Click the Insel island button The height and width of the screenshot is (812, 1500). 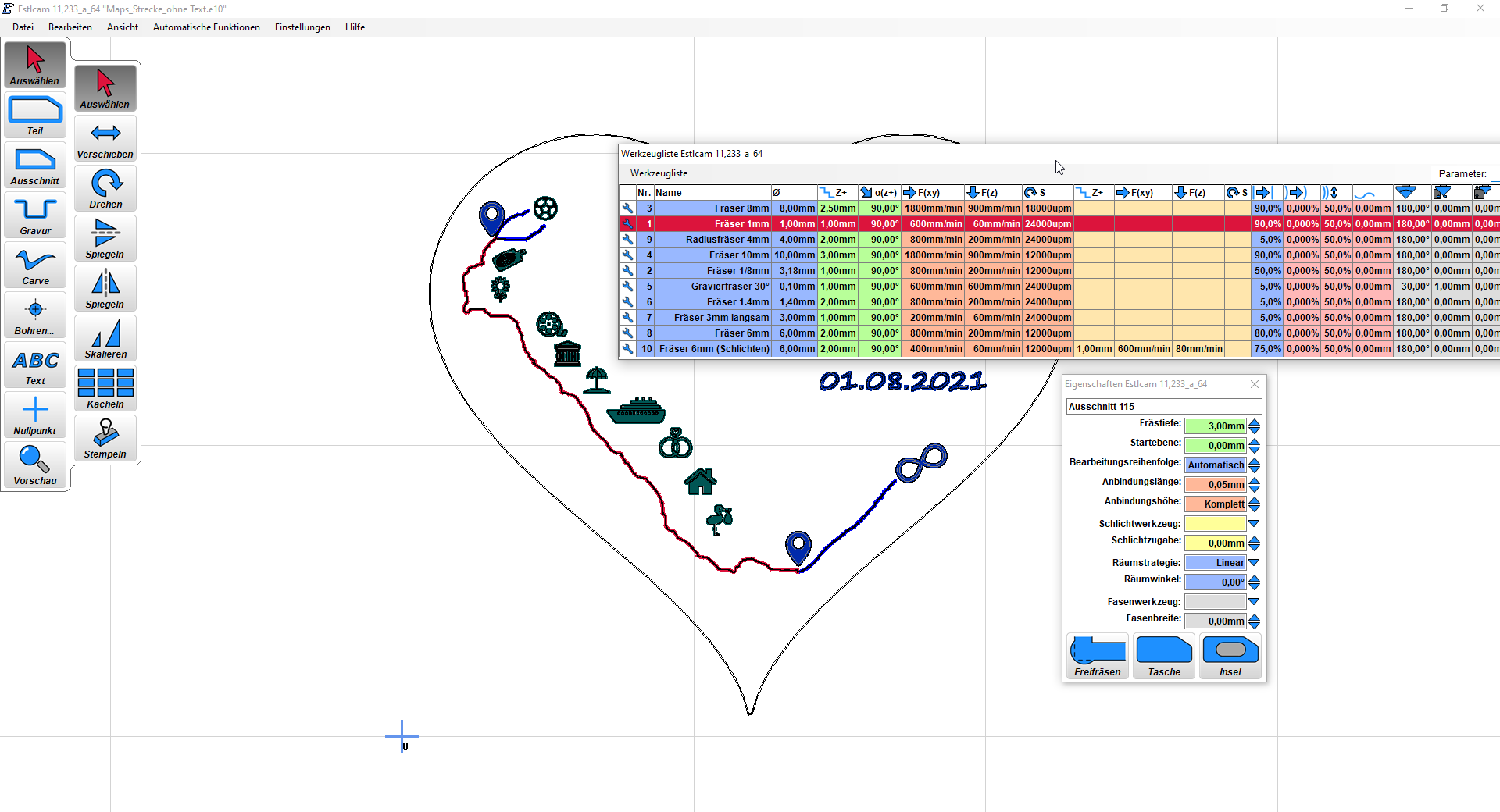(x=1230, y=657)
